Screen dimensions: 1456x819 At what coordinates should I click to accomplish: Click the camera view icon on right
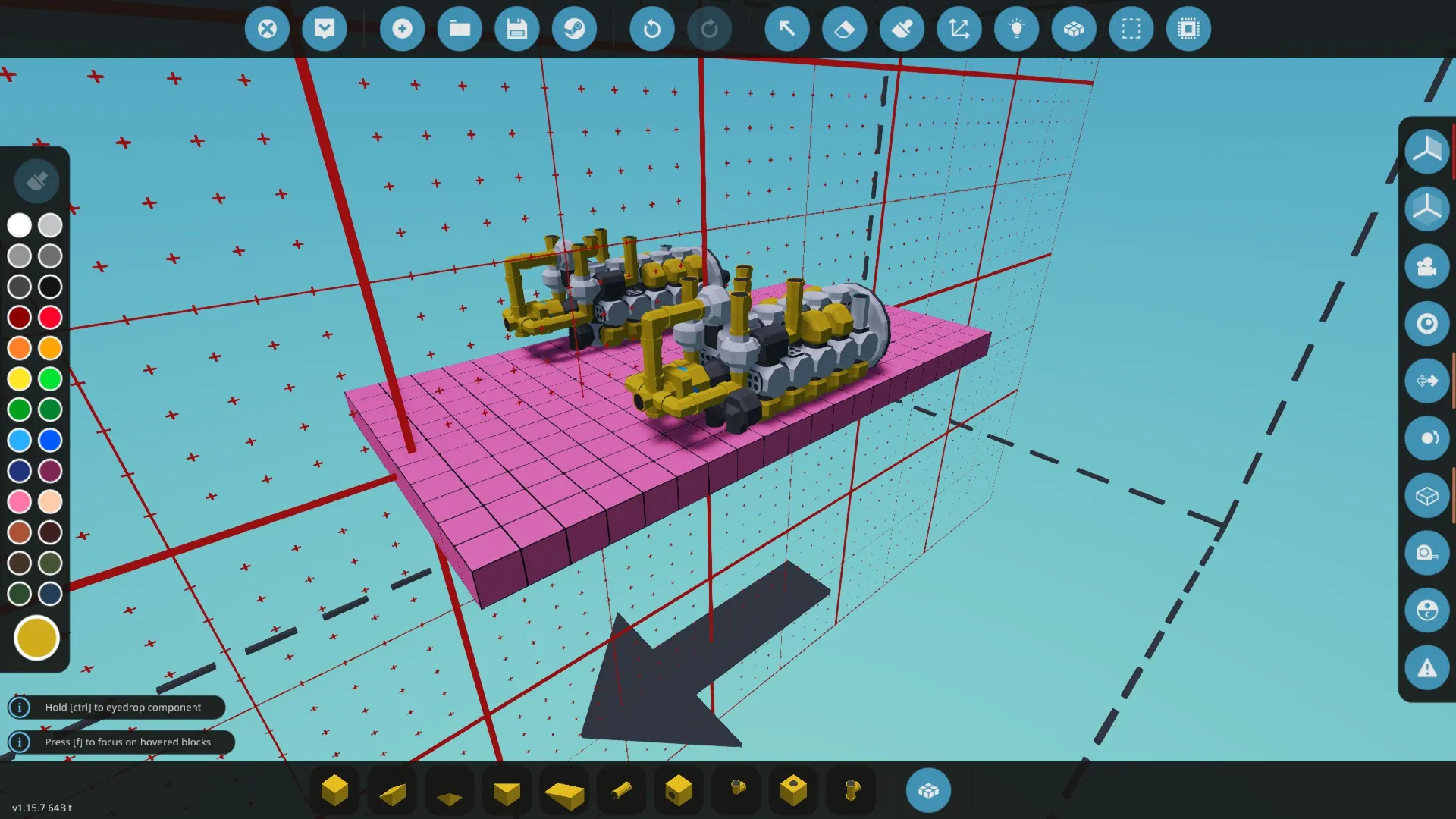tap(1426, 266)
